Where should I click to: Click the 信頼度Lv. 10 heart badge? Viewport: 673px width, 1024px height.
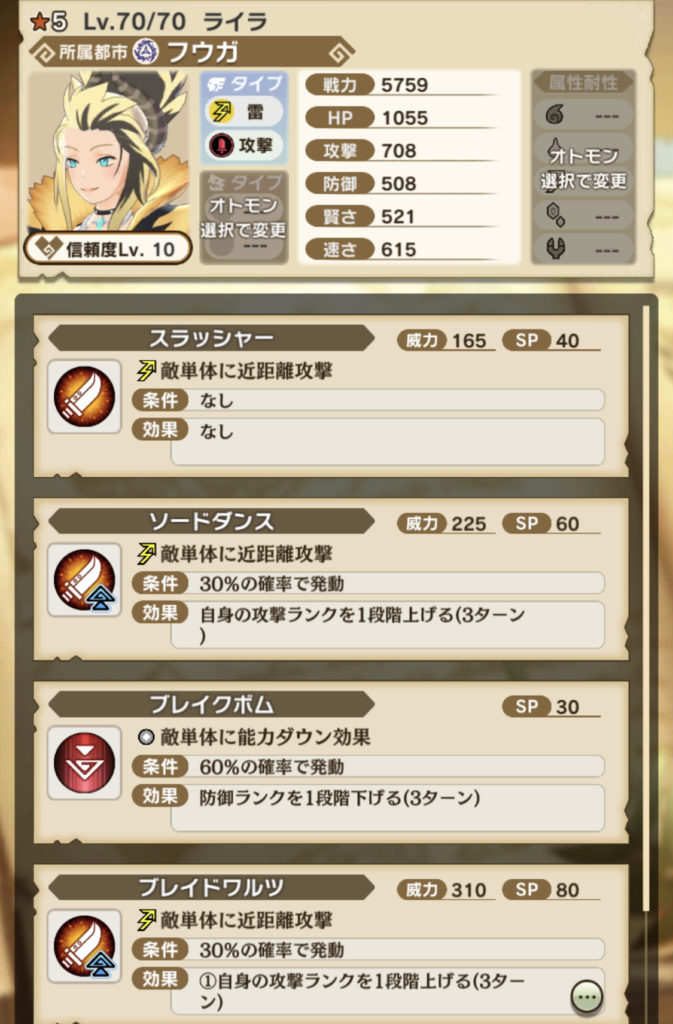click(108, 249)
